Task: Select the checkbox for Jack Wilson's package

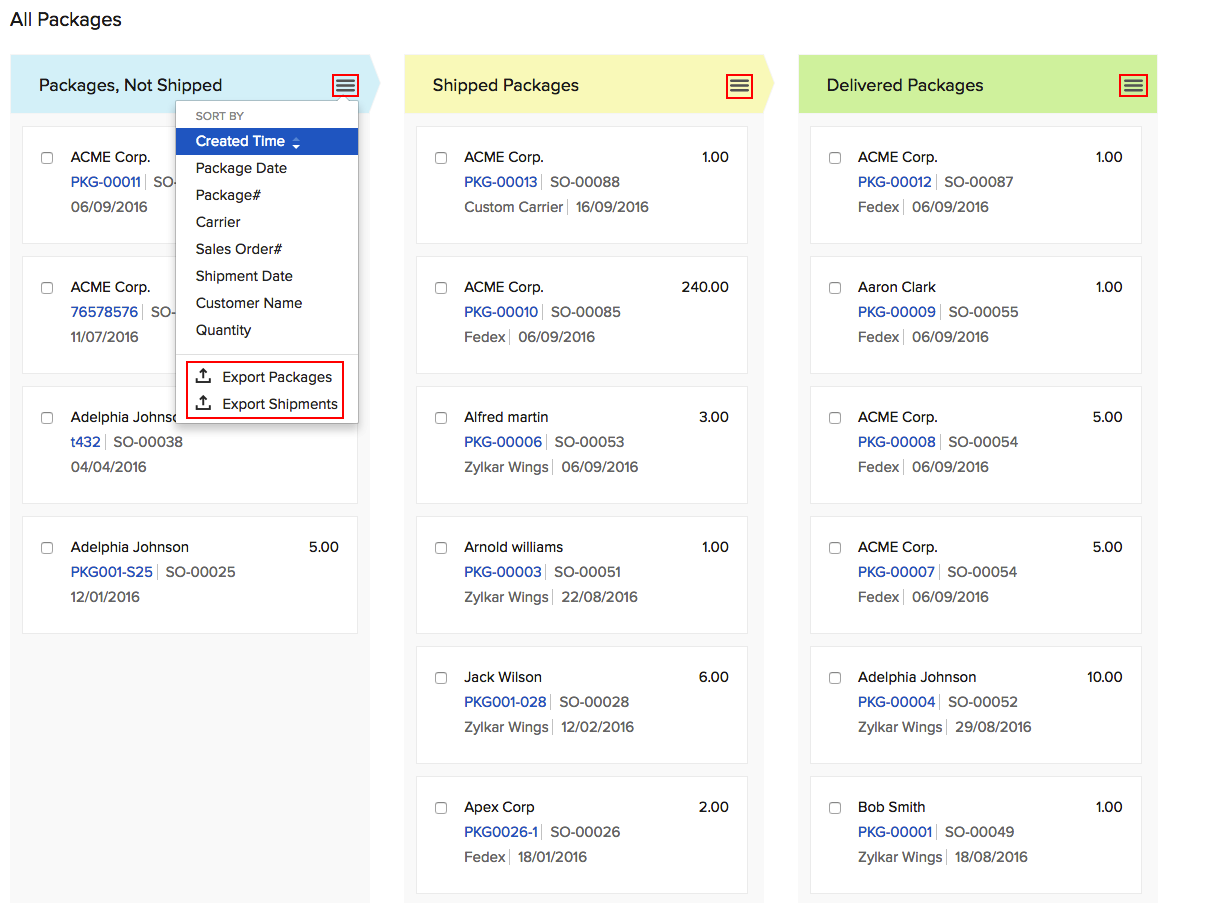Action: pos(440,677)
